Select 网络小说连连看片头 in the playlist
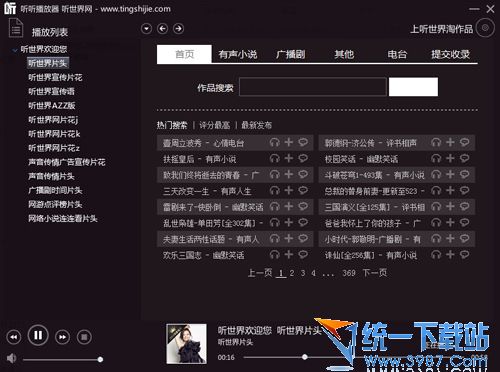500x372 pixels. pyautogui.click(x=63, y=219)
